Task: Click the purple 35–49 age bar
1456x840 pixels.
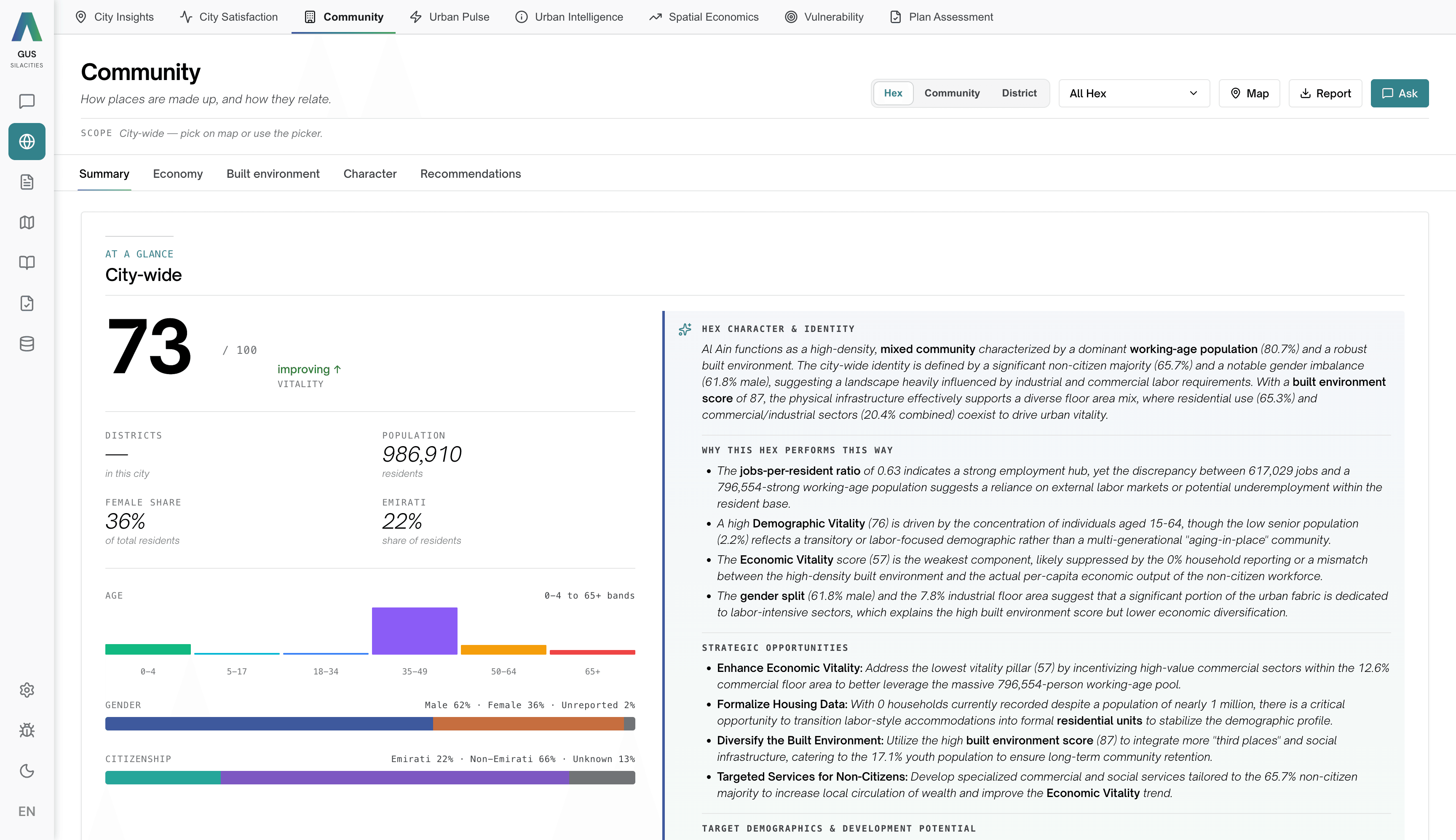Action: pos(414,631)
